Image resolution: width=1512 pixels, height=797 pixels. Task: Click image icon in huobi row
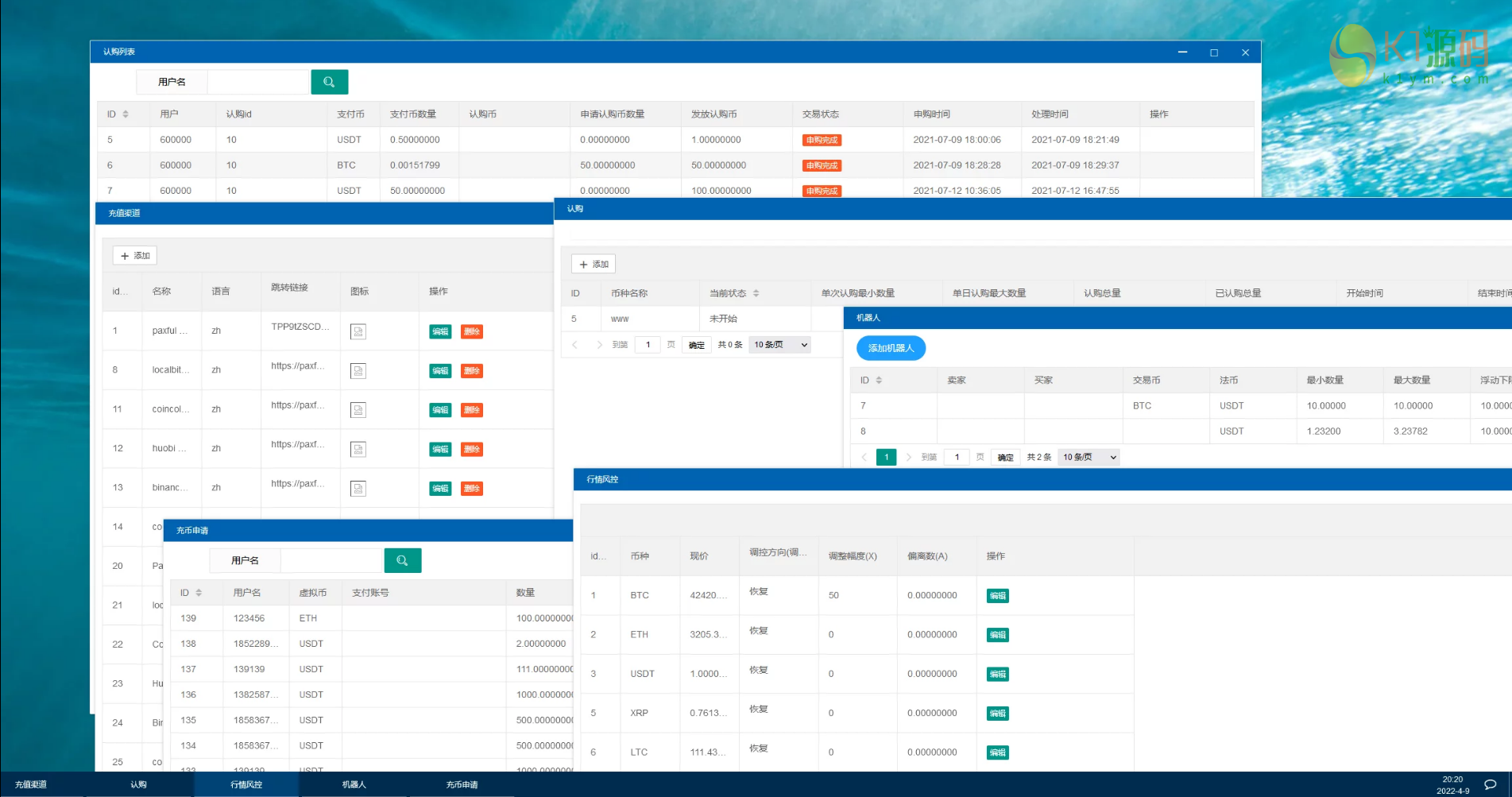click(358, 449)
